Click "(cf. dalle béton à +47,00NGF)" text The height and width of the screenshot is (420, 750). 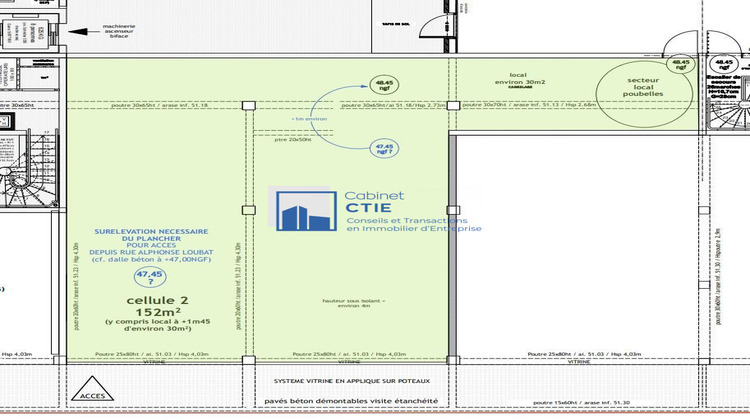(151, 260)
